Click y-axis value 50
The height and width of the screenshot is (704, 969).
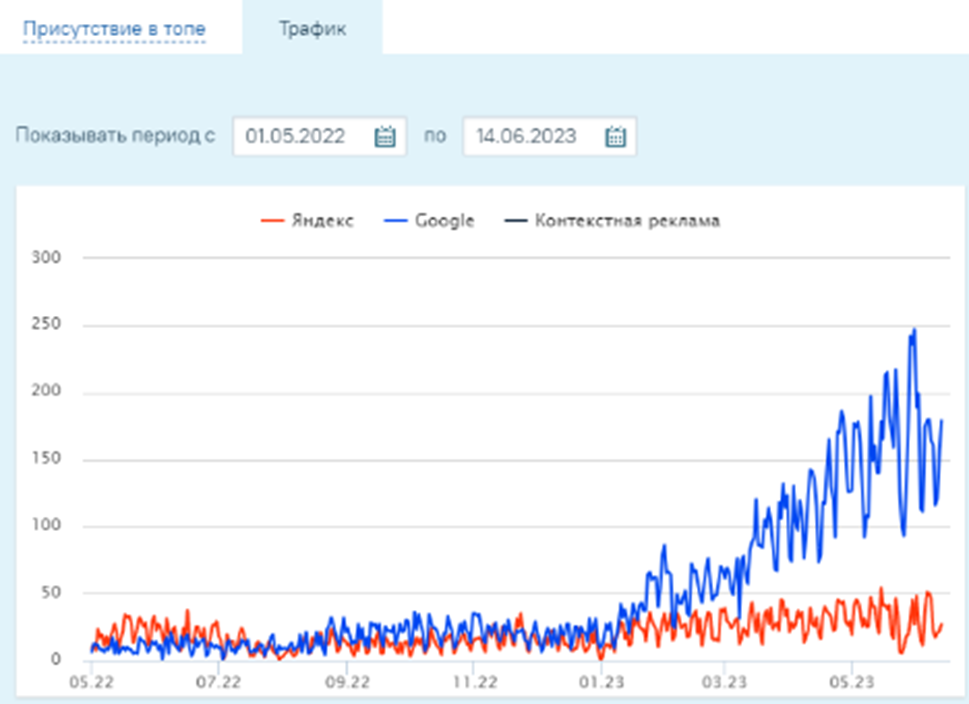coord(49,592)
